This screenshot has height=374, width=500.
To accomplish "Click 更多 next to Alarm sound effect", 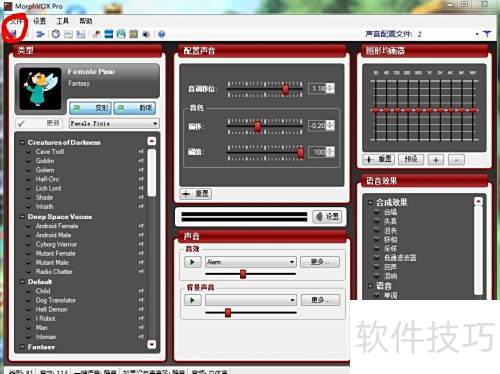I will pyautogui.click(x=320, y=262).
